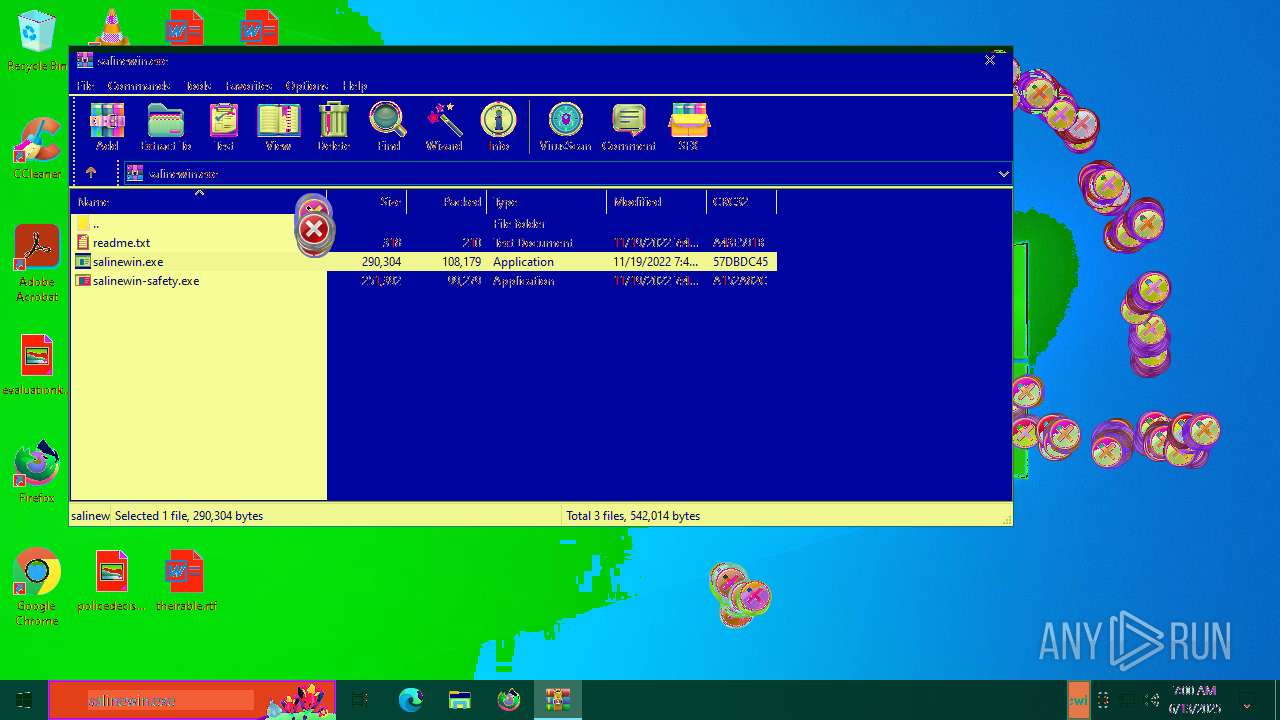
Task: Click the Add toolbar icon in WinRAR
Action: 106,126
